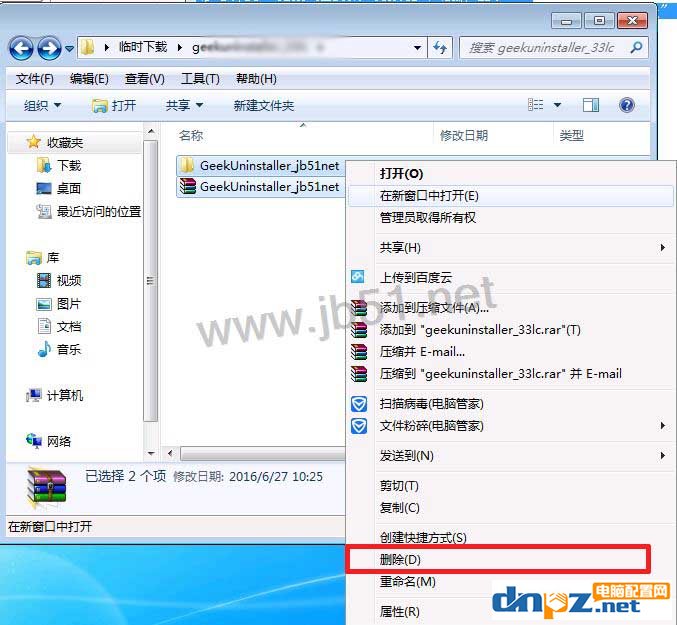Click the WinRAR archive preview icon in details pane
The image size is (677, 625).
(46, 487)
